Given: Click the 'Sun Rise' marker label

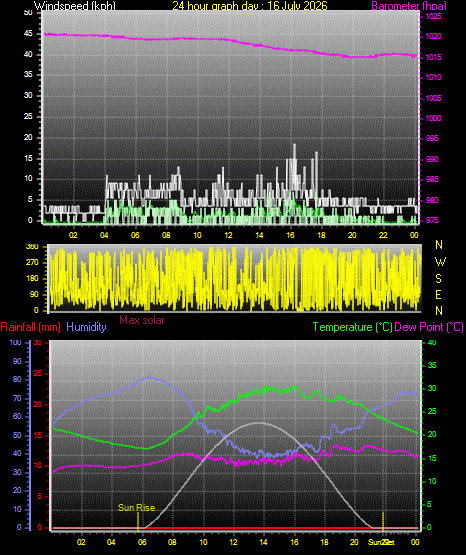Looking at the screenshot, I should click(137, 508).
